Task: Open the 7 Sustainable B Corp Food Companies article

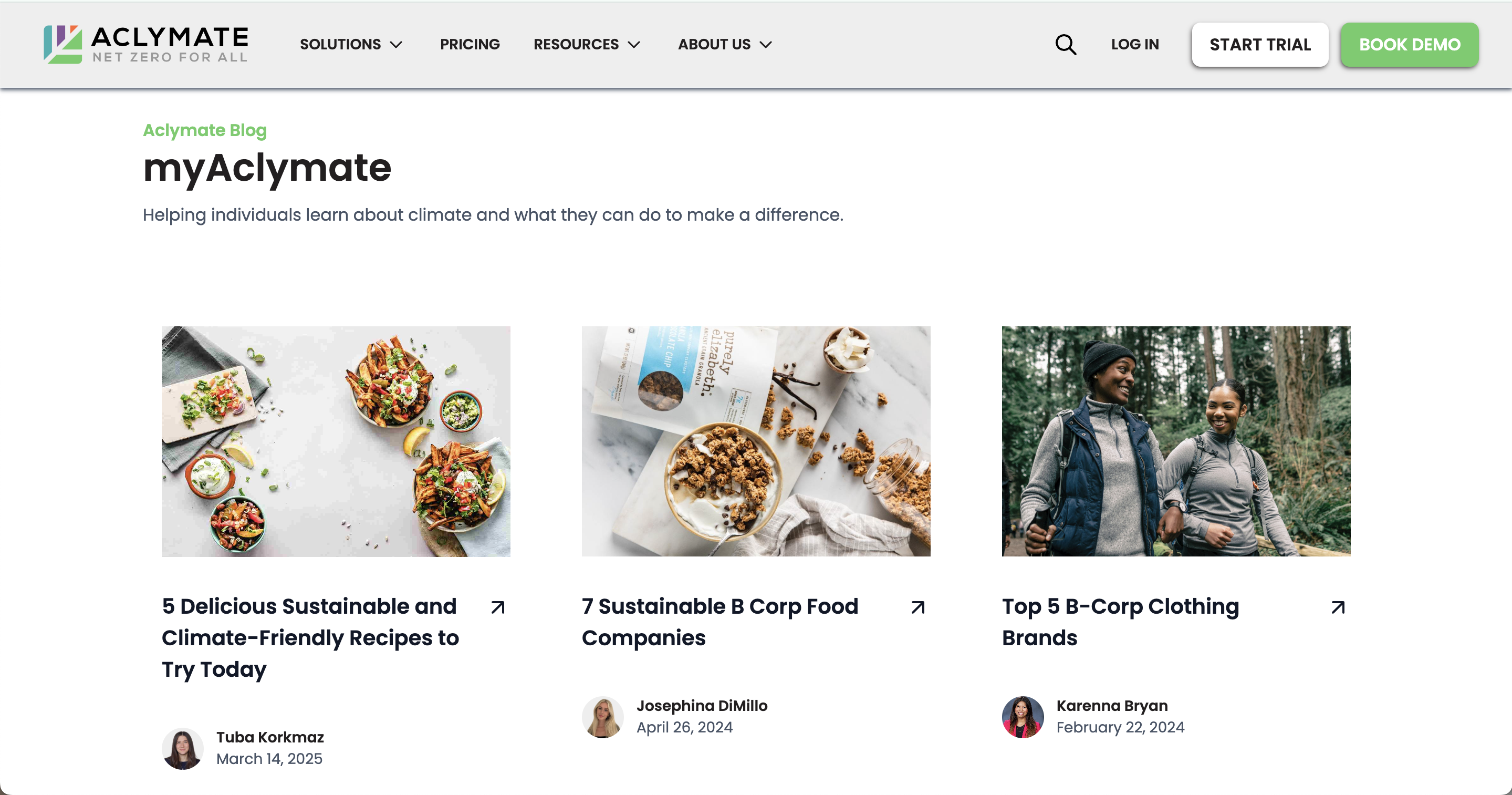Action: pyautogui.click(x=719, y=622)
